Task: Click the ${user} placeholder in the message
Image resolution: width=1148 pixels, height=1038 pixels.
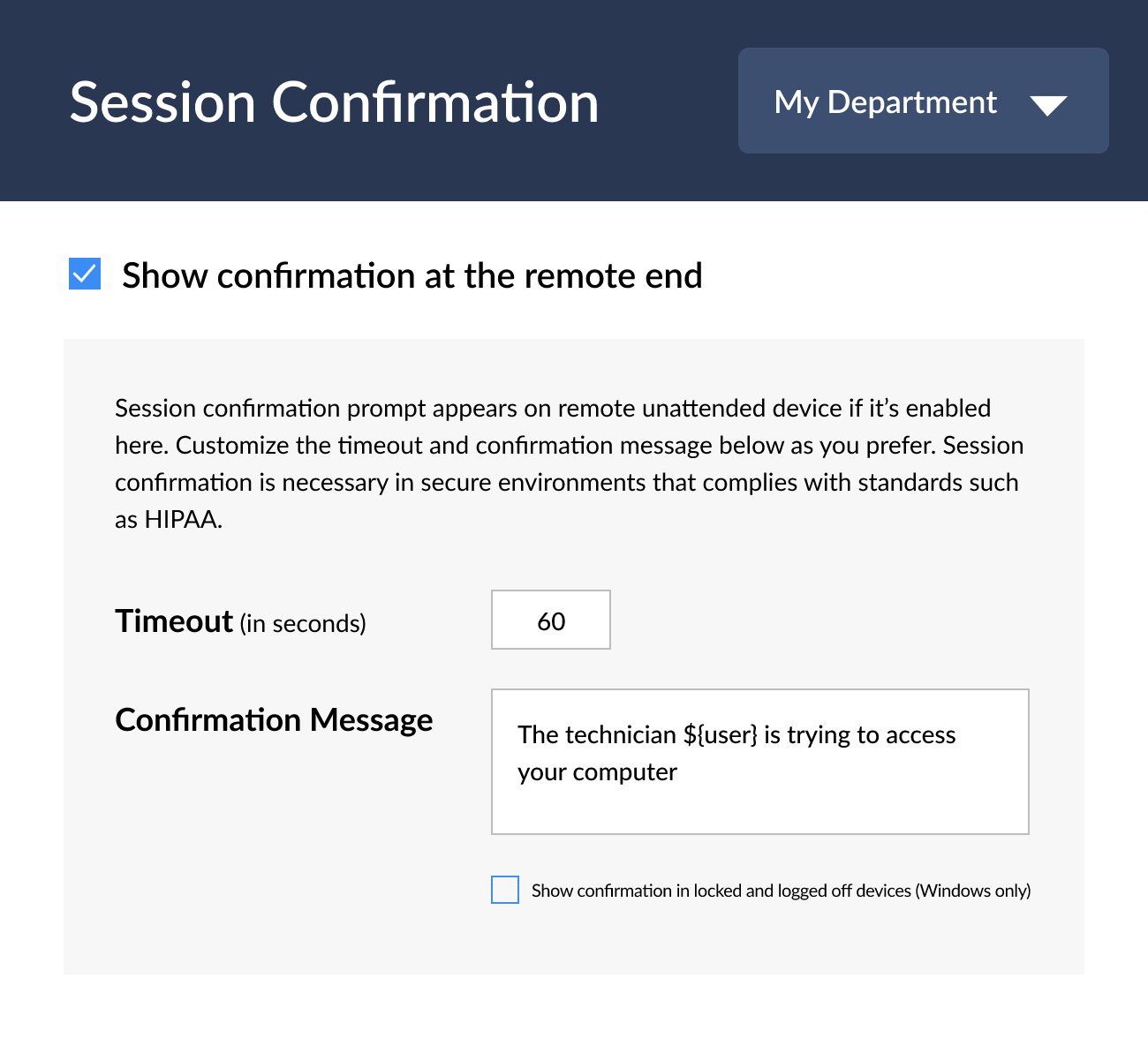Action: click(720, 735)
